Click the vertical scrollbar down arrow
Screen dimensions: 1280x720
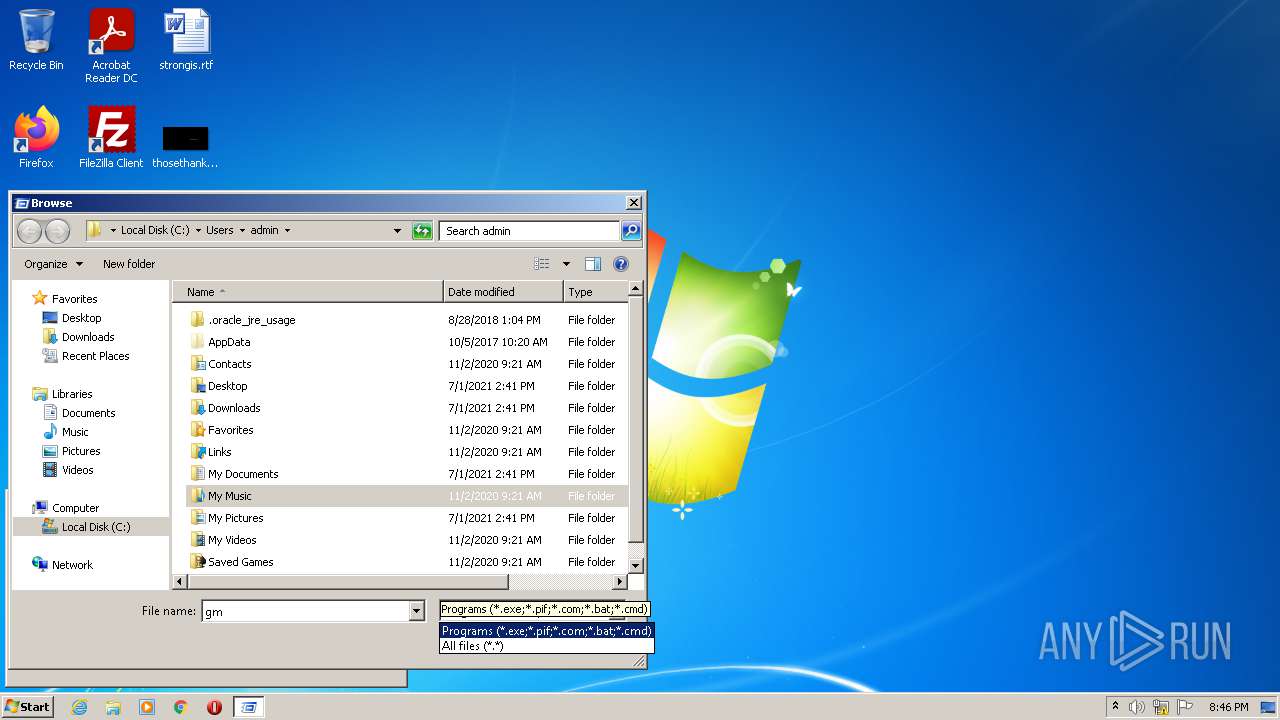click(x=635, y=565)
